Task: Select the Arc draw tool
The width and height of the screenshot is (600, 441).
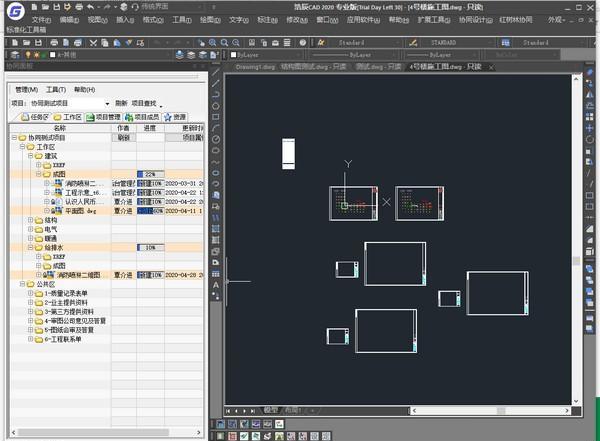Action: click(216, 128)
